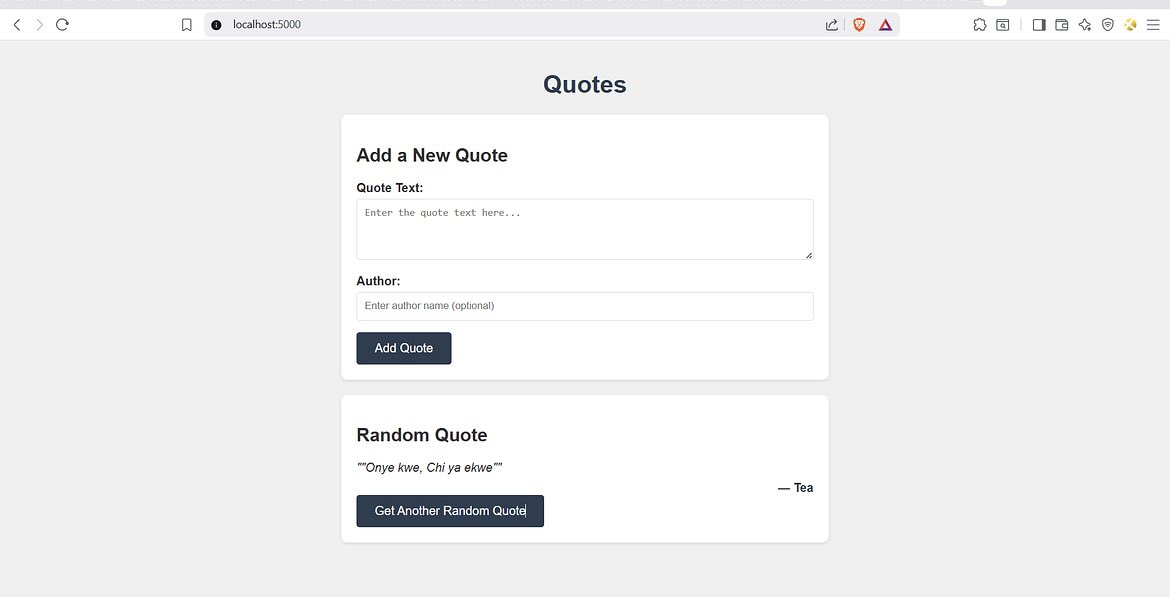
Task: Click the yellow extension icon in the toolbar
Action: [x=1130, y=25]
